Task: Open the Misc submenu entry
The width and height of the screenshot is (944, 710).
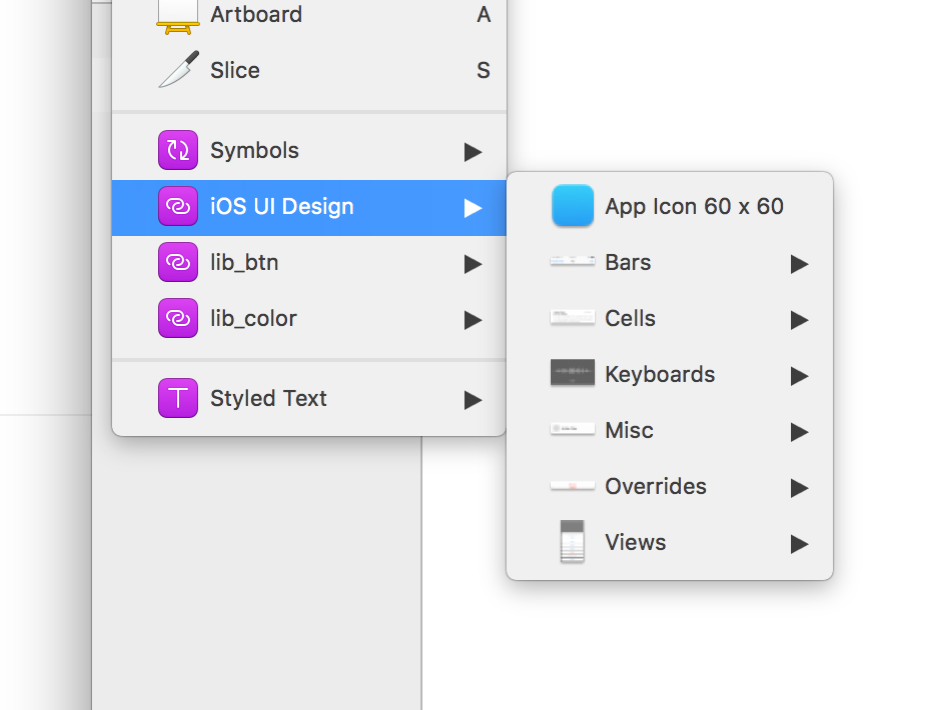Action: (629, 431)
